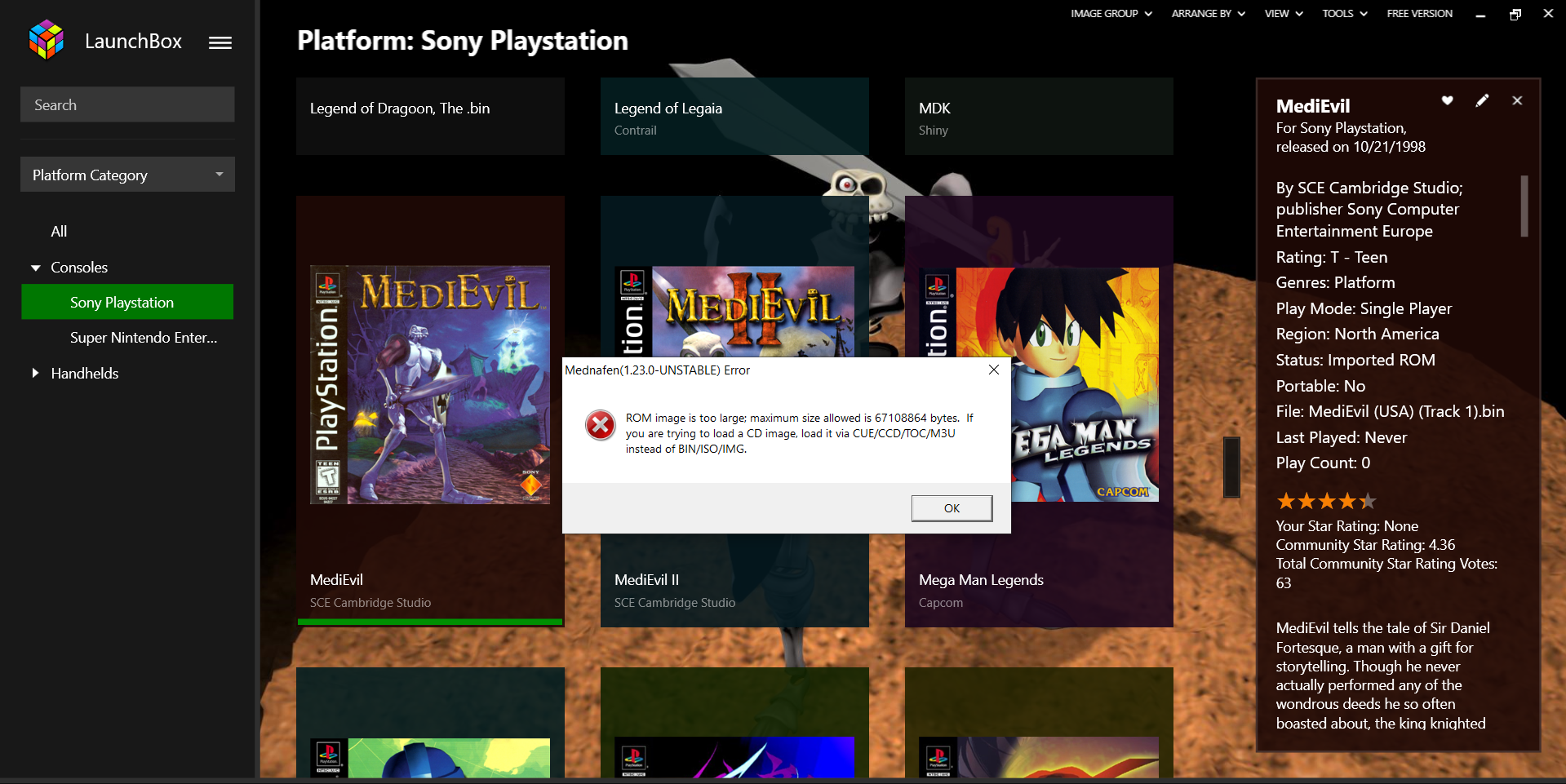
Task: Click the bottom-row blue cover thumbnail
Action: point(430,758)
